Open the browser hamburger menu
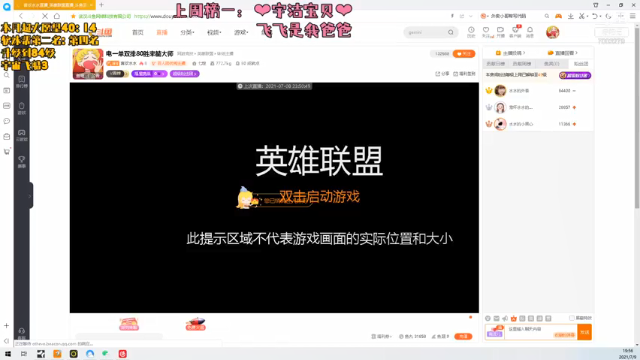This screenshot has height=360, width=640. (633, 16)
